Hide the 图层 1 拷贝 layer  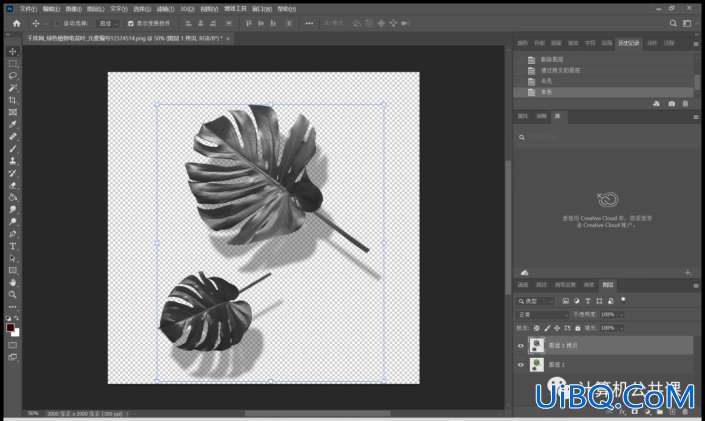[x=521, y=346]
